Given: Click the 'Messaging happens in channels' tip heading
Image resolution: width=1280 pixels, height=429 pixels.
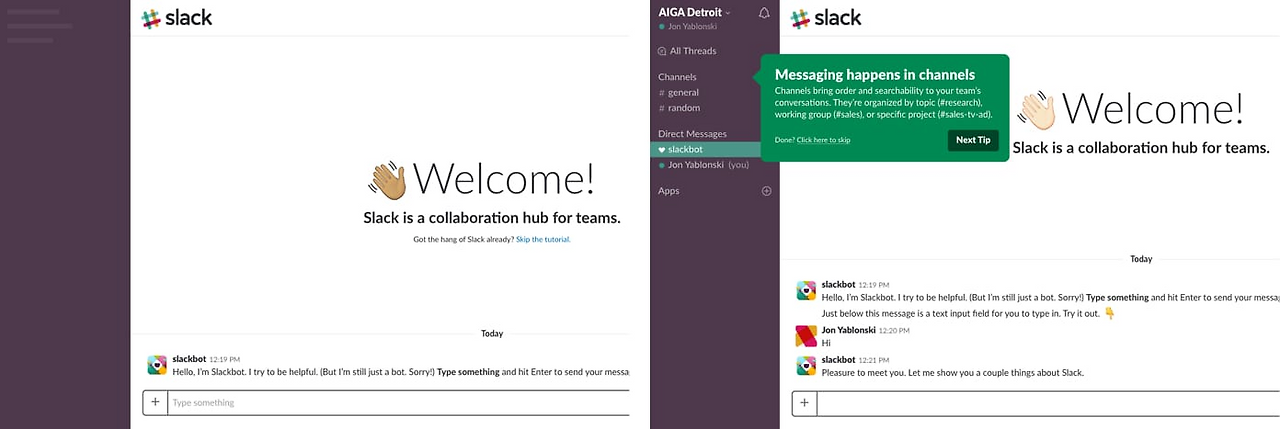Looking at the screenshot, I should 875,75.
